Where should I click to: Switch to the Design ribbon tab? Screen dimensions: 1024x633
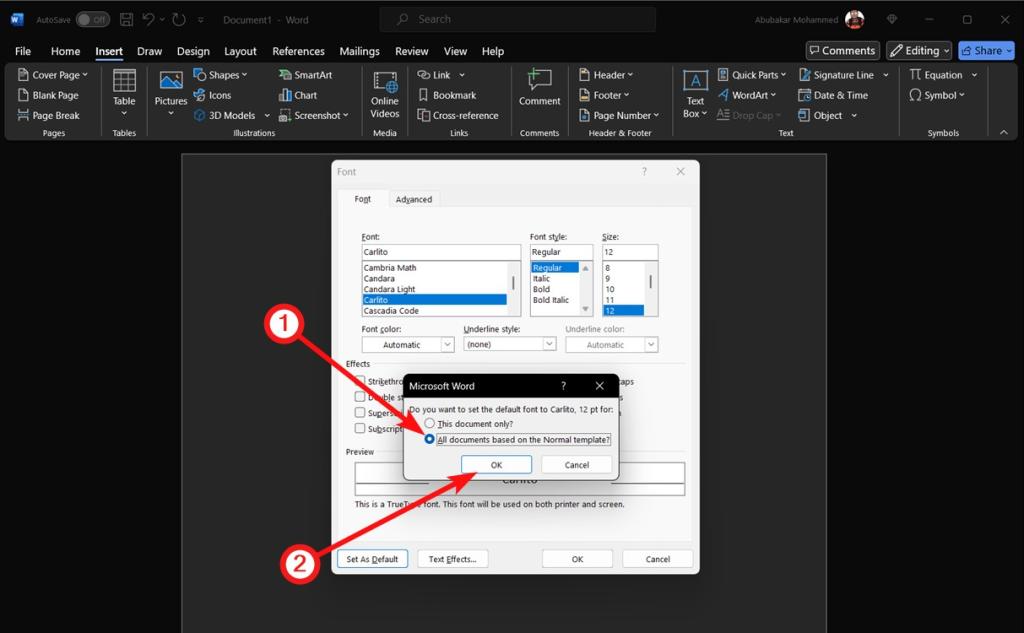click(x=193, y=51)
